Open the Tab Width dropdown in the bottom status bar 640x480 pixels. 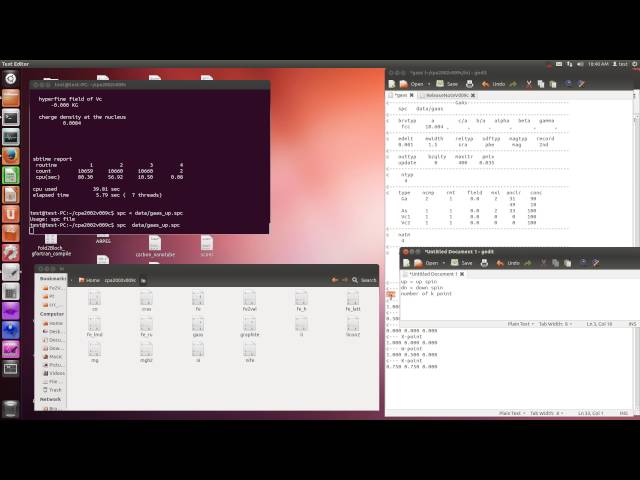550,413
